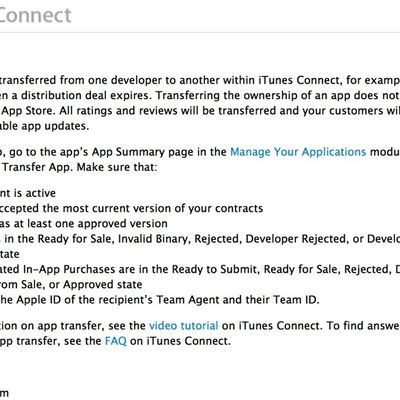Open the video tutorial link

pyautogui.click(x=184, y=325)
